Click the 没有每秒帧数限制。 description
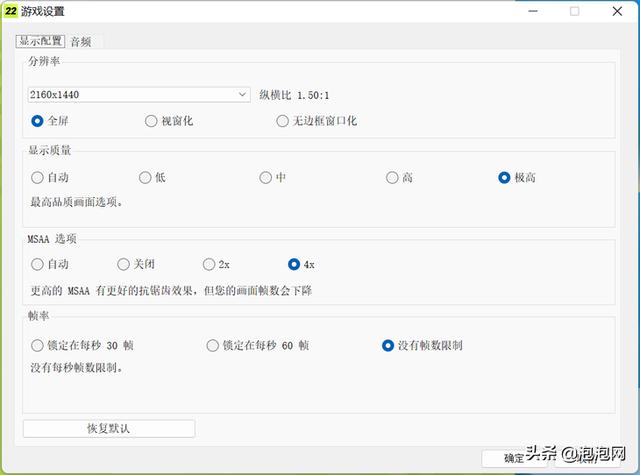 76,368
